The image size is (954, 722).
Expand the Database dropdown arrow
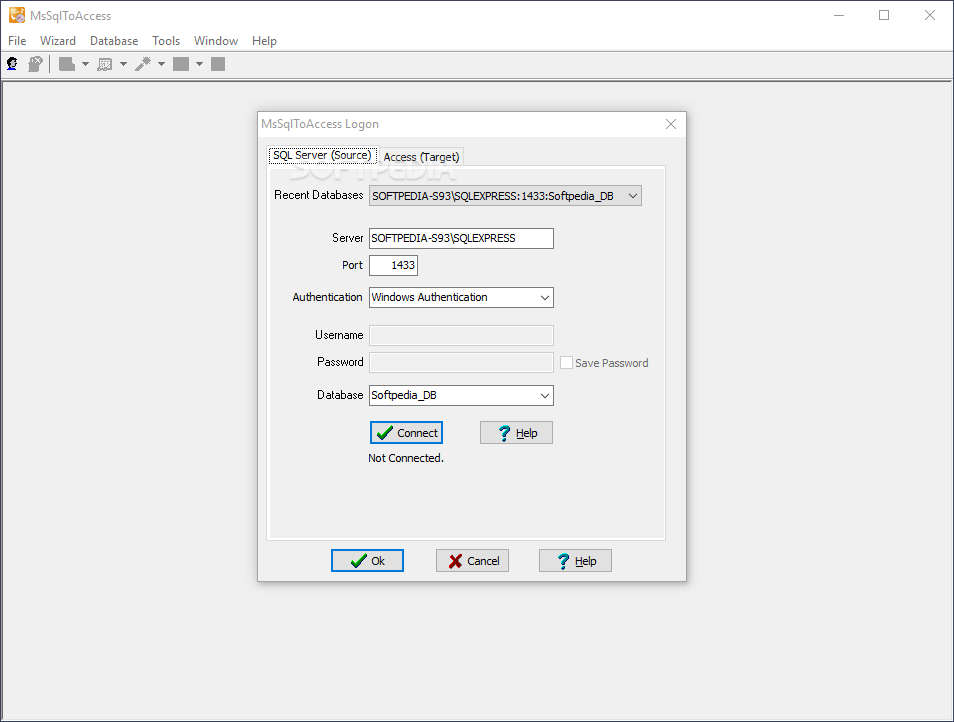tap(545, 395)
